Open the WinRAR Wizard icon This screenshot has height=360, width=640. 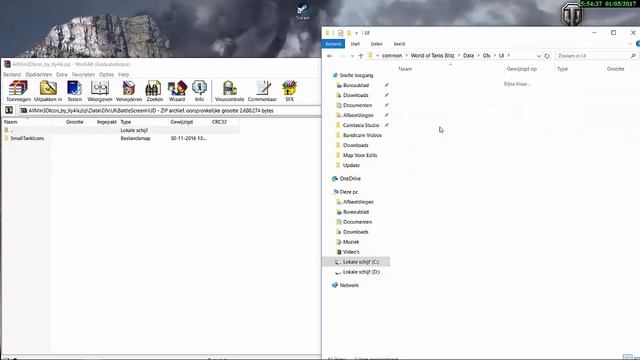tap(177, 91)
